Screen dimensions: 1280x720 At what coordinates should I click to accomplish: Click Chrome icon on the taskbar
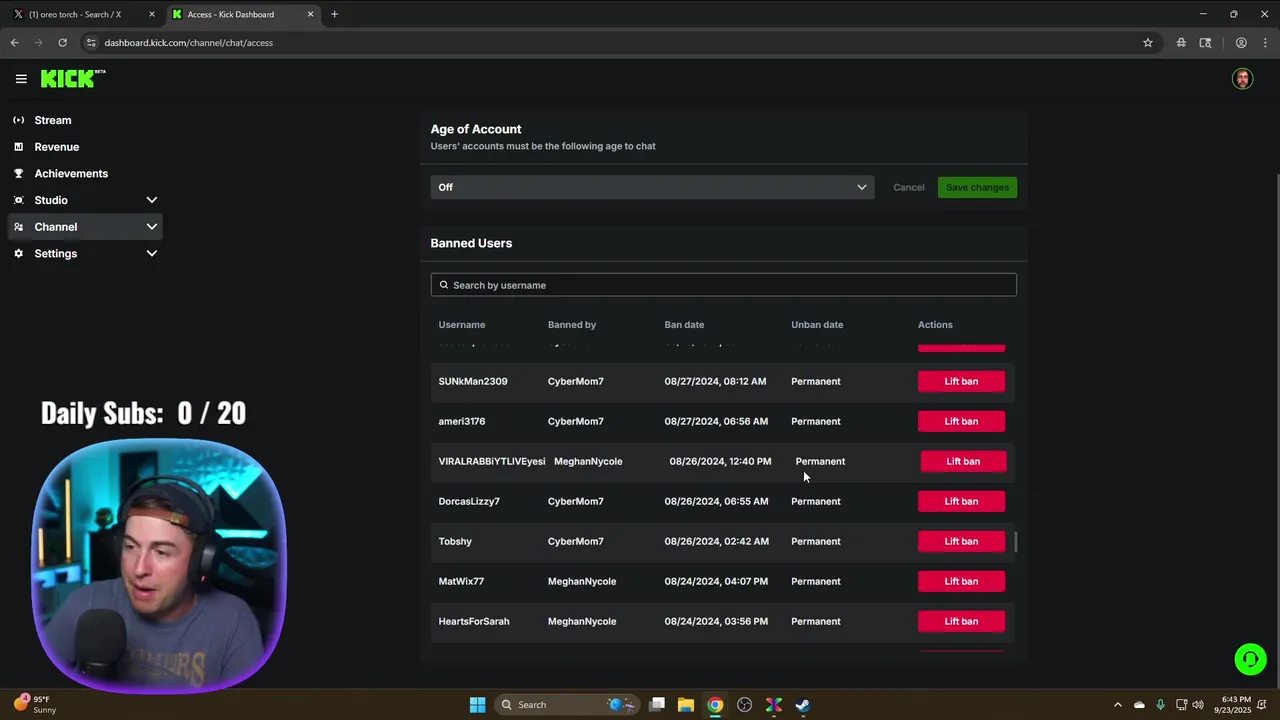click(x=715, y=705)
